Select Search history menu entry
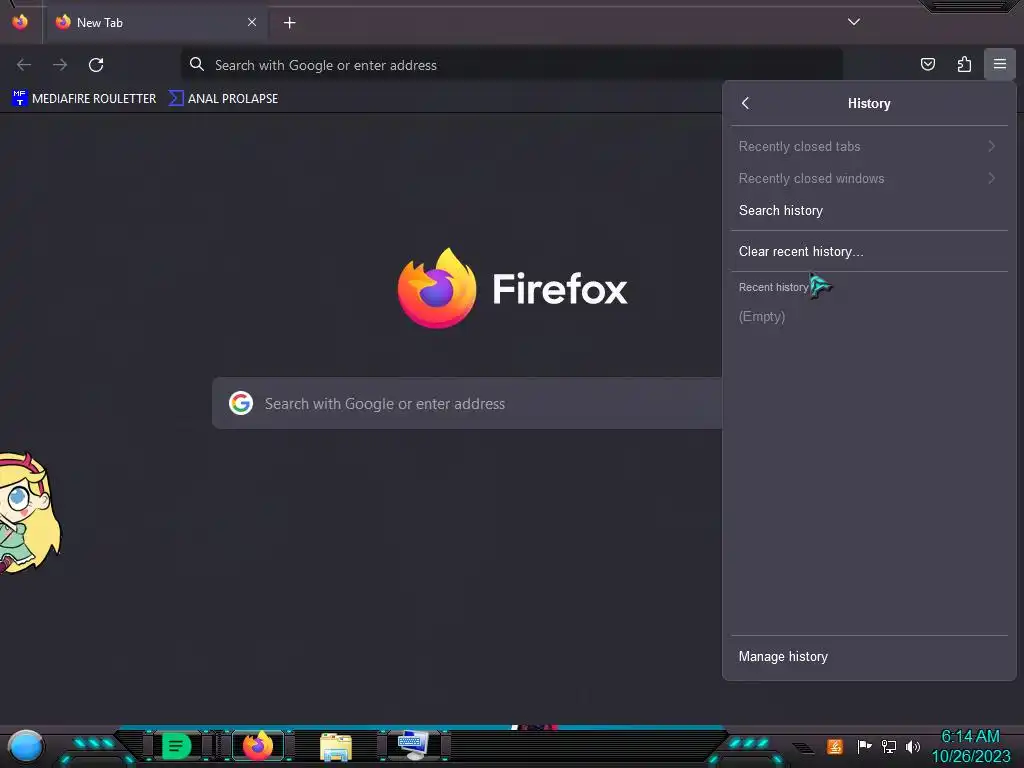1024x768 pixels. (x=869, y=210)
